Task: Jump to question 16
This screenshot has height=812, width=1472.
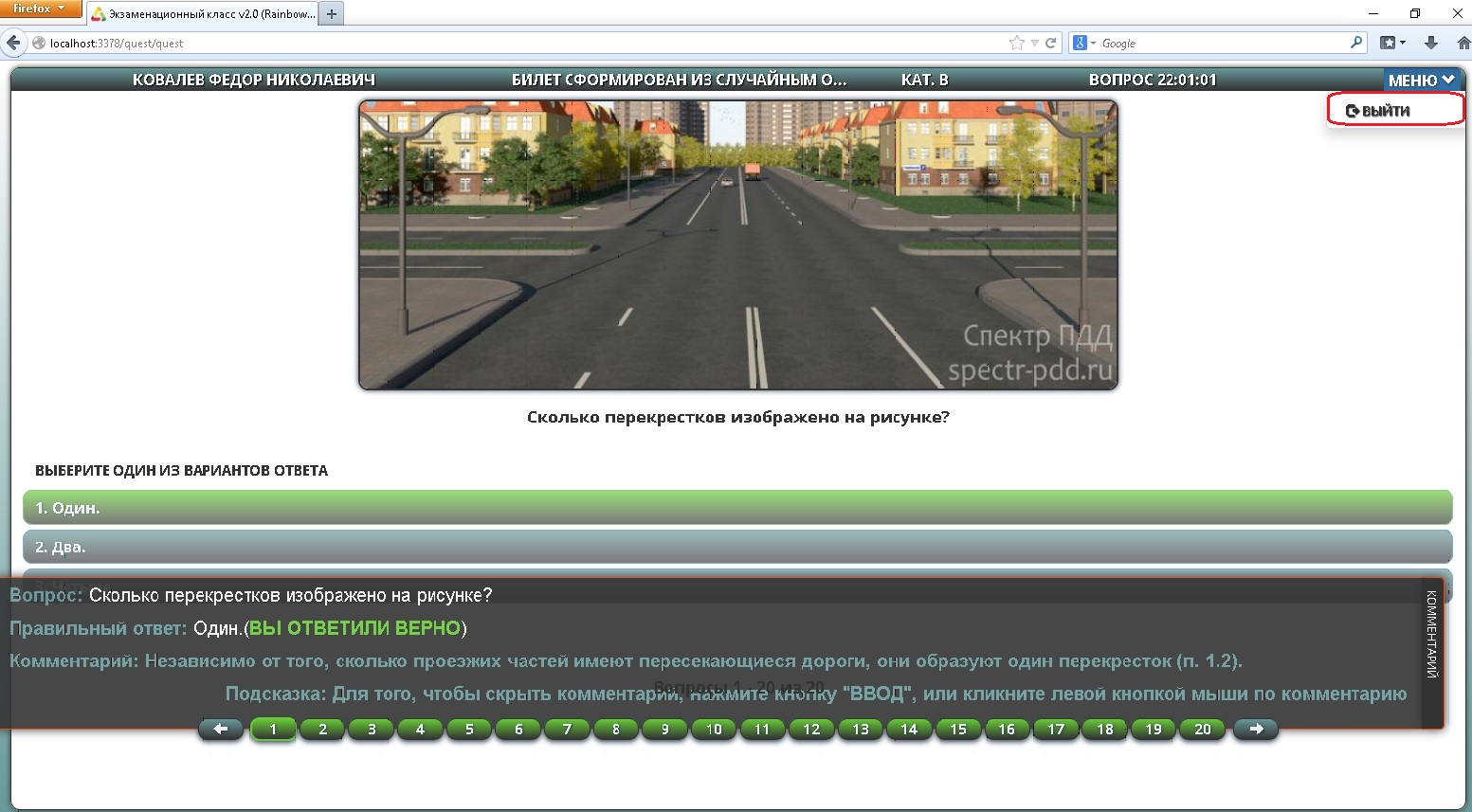Action: point(1007,729)
